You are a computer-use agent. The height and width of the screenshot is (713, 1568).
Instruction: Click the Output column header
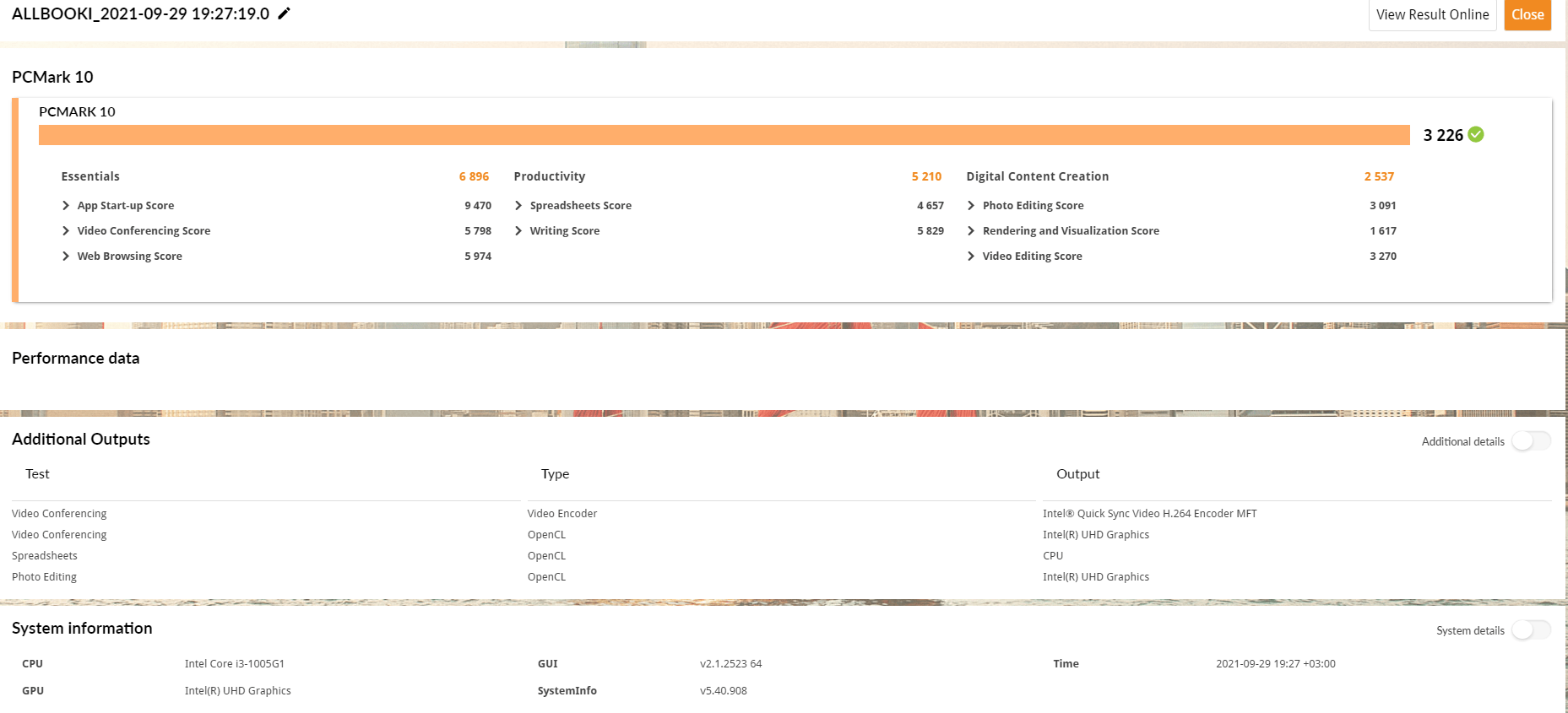pos(1077,474)
